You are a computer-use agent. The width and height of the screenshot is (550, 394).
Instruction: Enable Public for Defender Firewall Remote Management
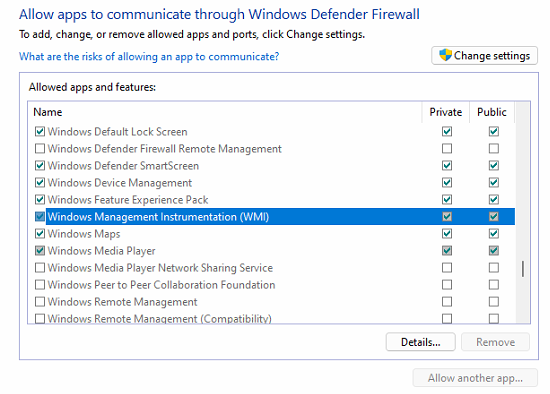(494, 148)
